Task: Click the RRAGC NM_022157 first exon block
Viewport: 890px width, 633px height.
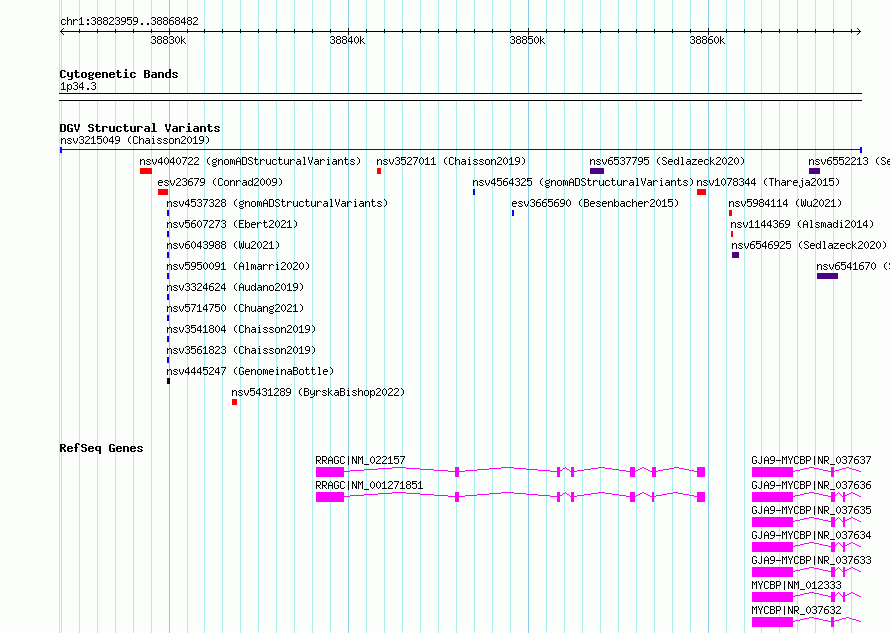Action: pyautogui.click(x=330, y=472)
